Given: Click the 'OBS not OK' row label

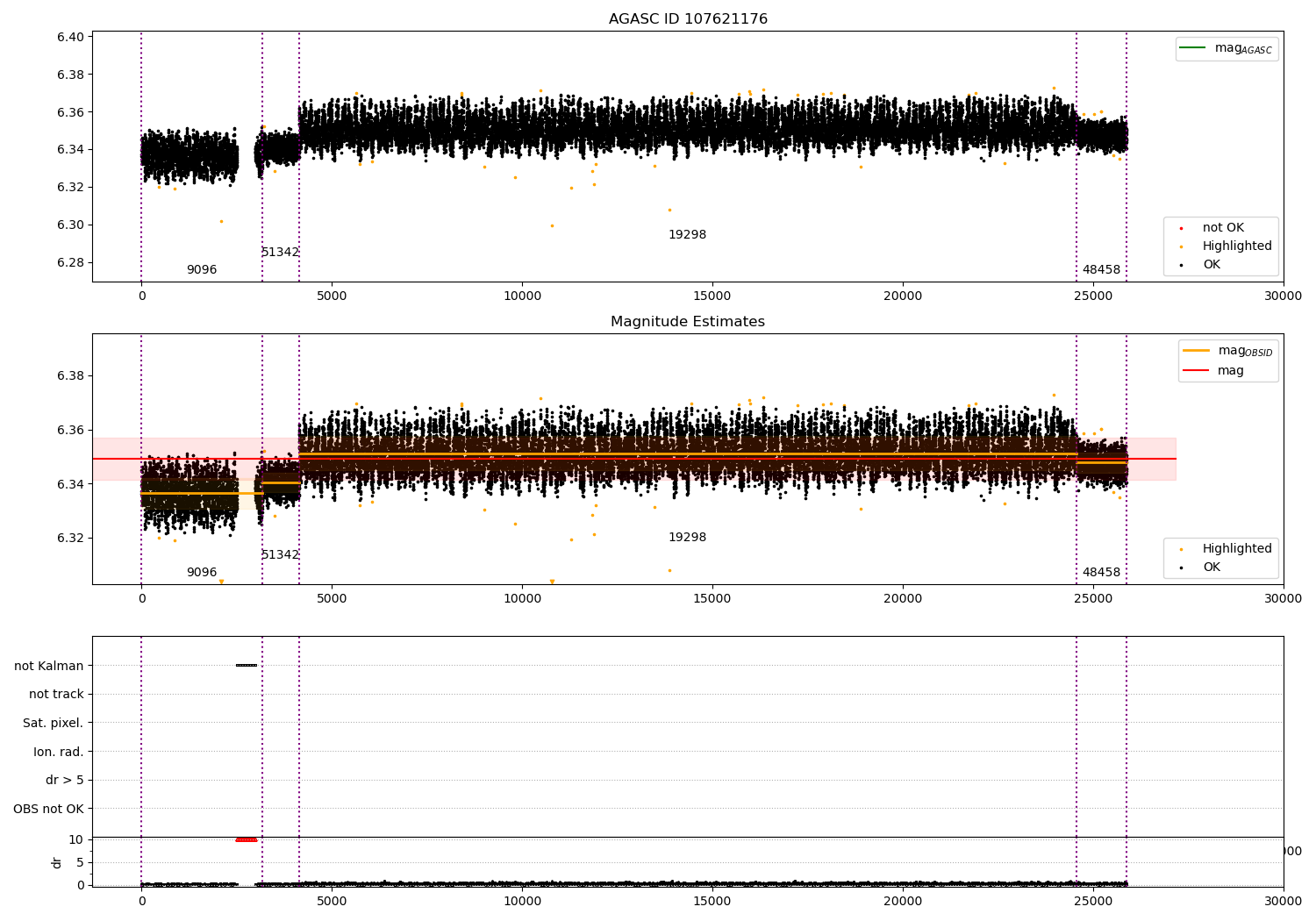Looking at the screenshot, I should [49, 809].
